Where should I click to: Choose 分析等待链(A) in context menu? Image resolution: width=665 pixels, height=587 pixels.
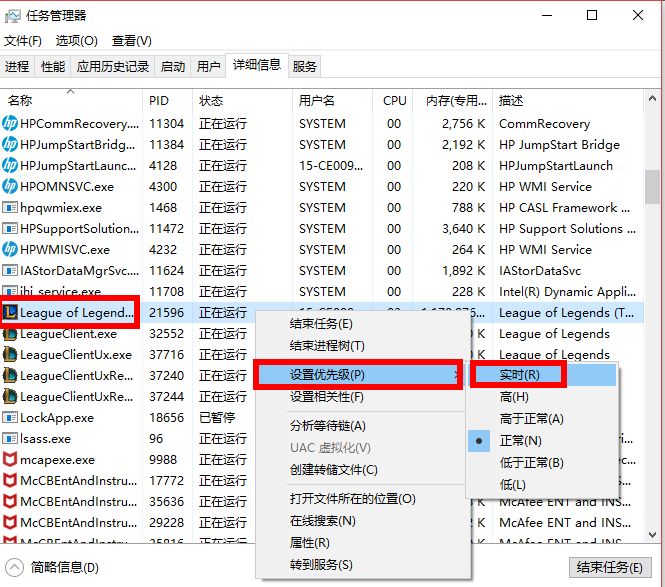363,426
